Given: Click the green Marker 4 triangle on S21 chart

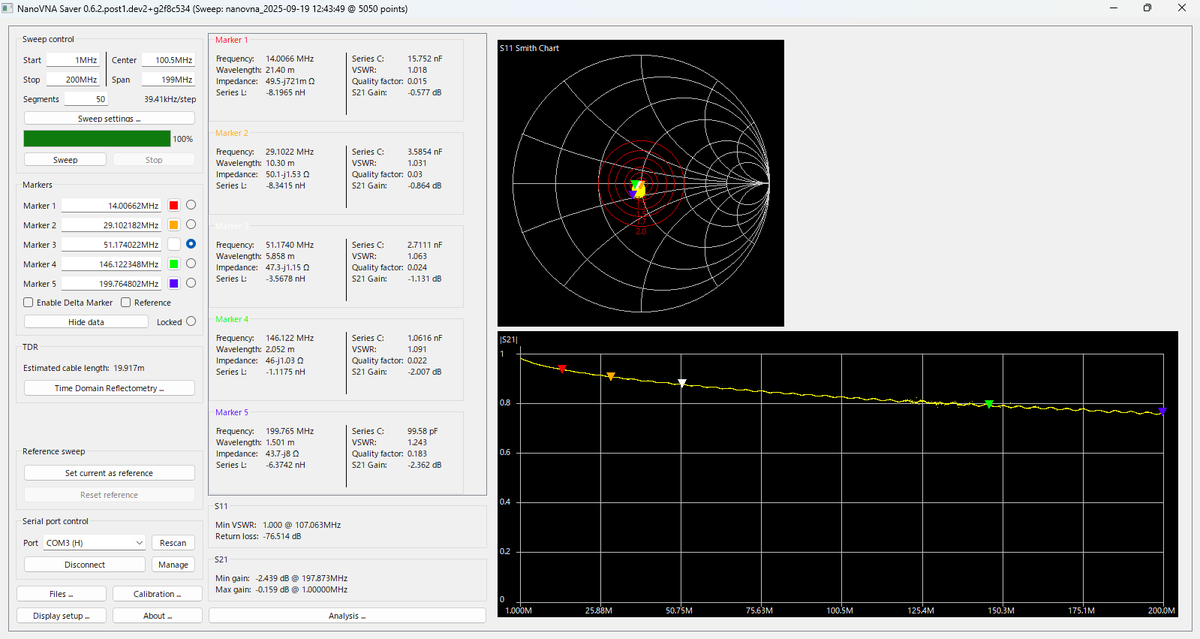Looking at the screenshot, I should [x=989, y=404].
